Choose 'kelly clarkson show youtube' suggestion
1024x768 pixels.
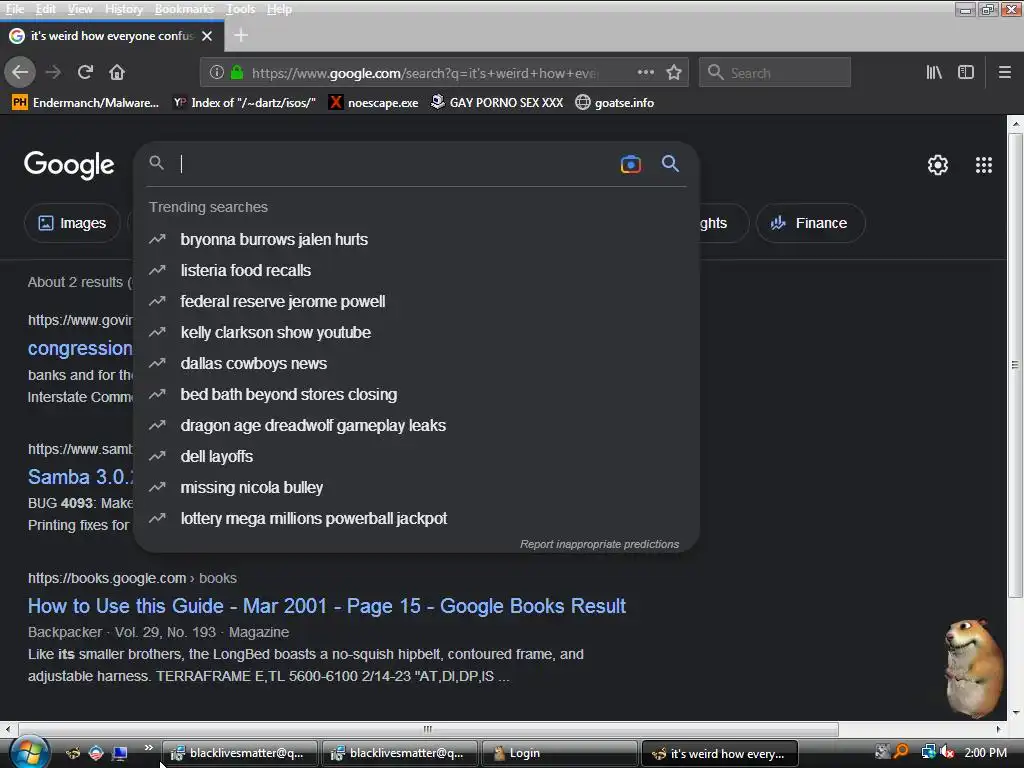tap(416, 332)
